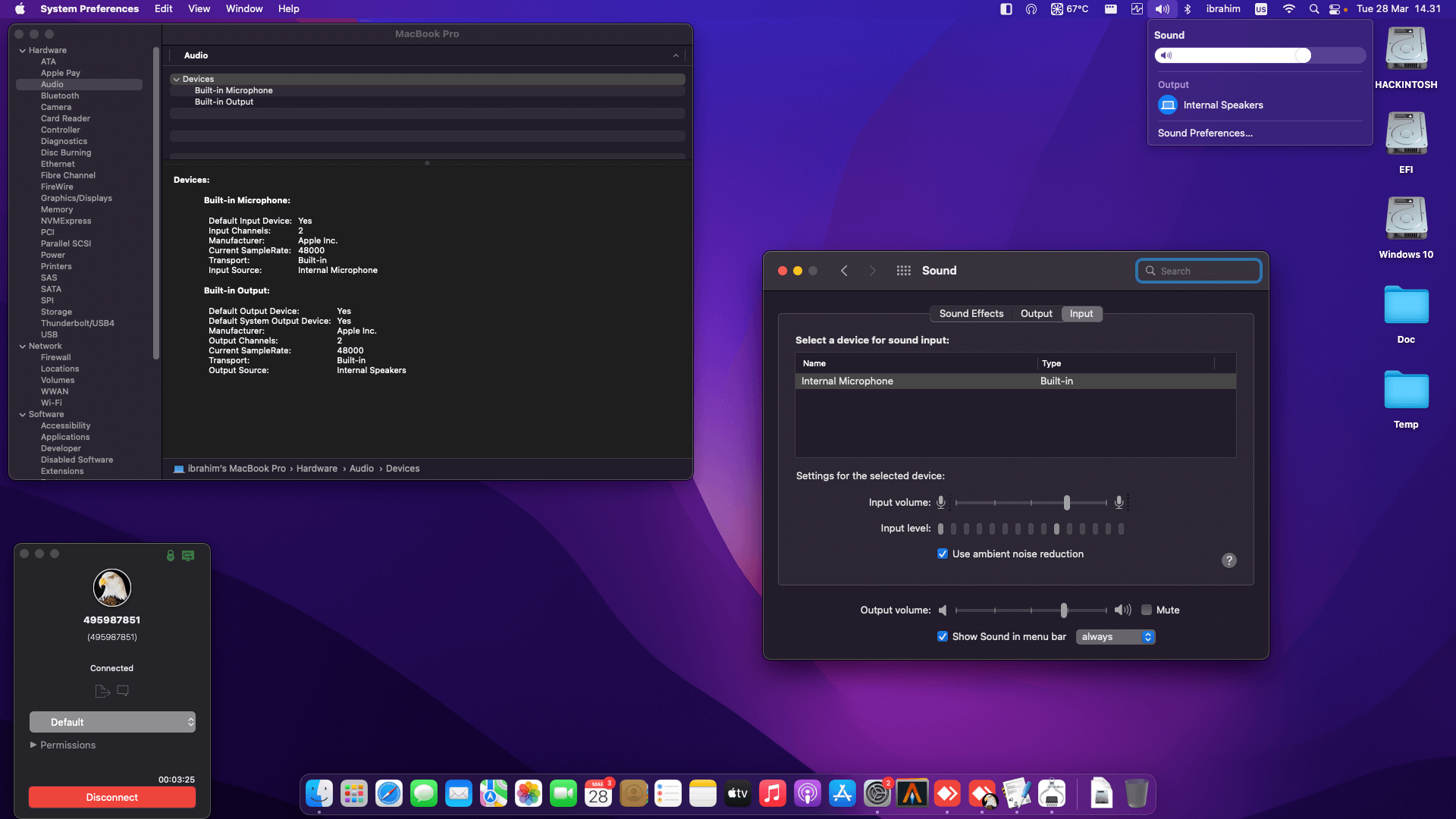Collapse Hardware section in sidebar
This screenshot has width=1456, height=819.
(x=22, y=51)
